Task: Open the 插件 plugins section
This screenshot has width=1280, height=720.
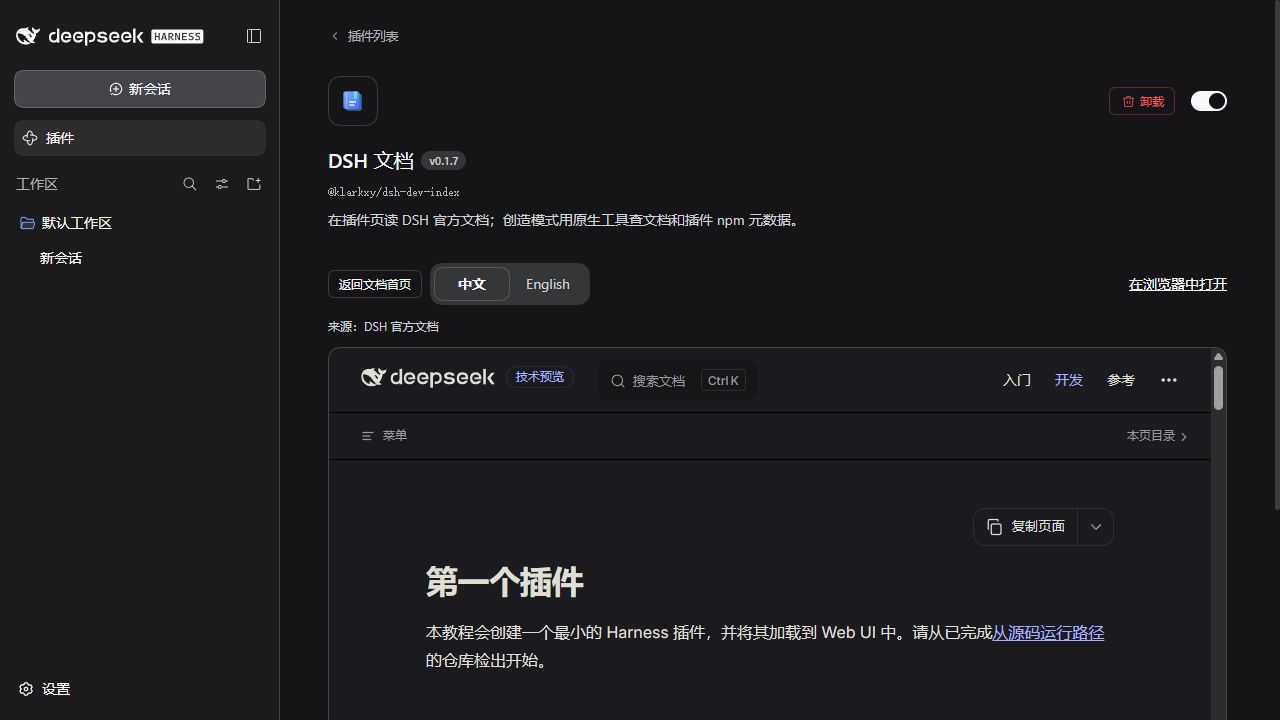Action: click(x=140, y=138)
